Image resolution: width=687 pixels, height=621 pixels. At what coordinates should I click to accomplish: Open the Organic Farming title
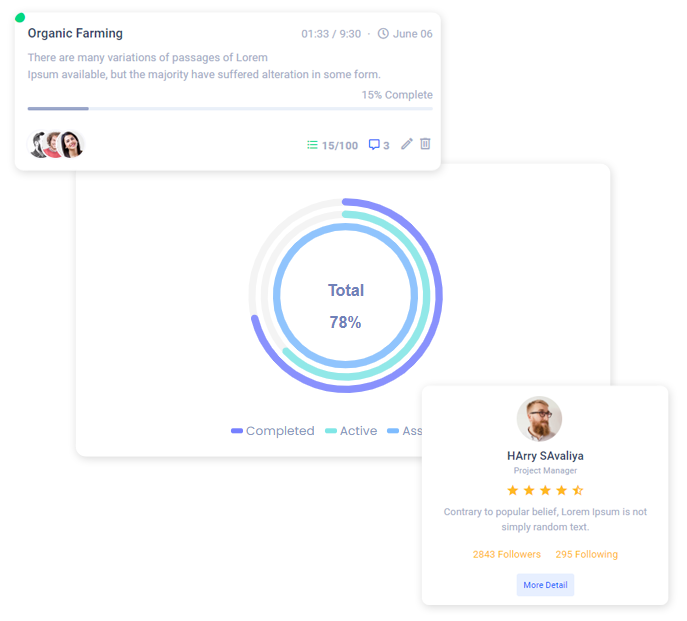point(75,33)
